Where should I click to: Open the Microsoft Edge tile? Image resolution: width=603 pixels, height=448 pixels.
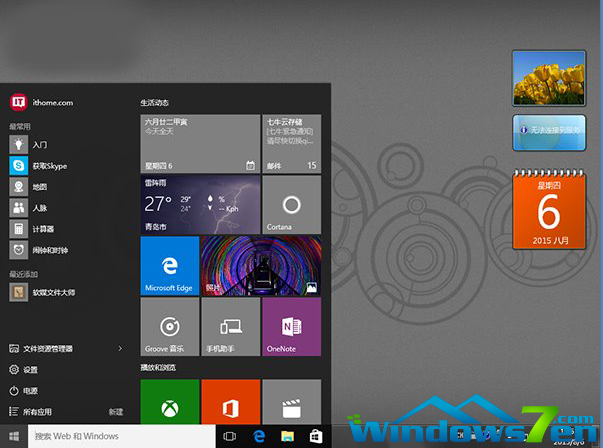[x=170, y=266]
